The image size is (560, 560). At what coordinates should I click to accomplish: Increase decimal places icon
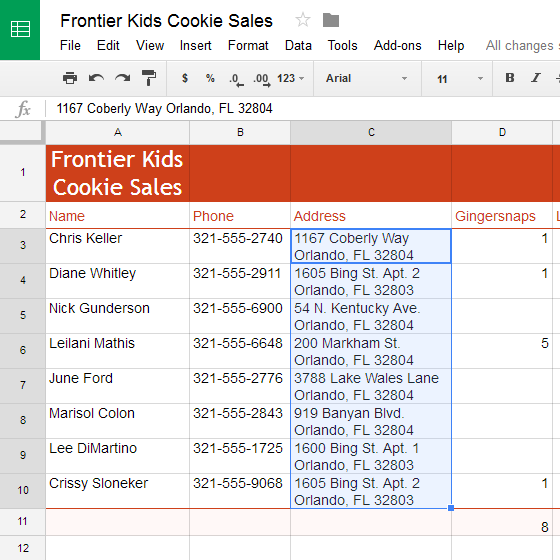[x=261, y=79]
